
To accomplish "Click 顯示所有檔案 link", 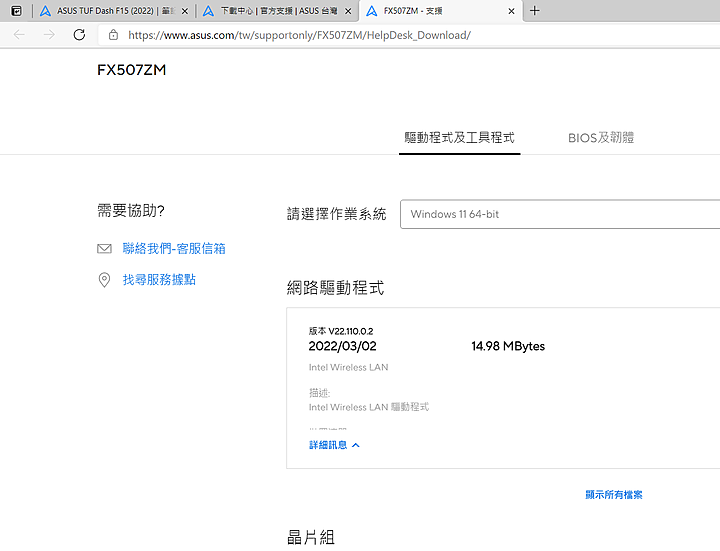I will pos(613,495).
